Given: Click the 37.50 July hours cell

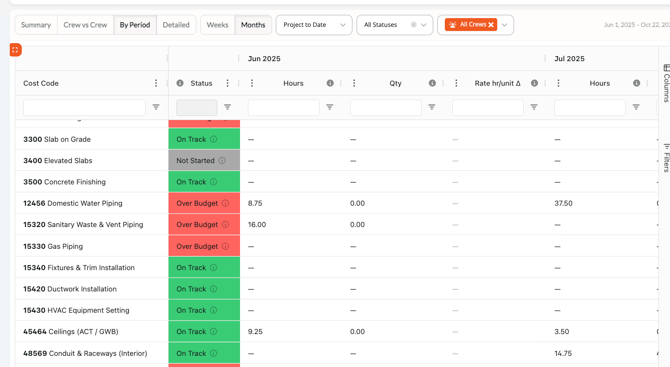Looking at the screenshot, I should pos(563,203).
